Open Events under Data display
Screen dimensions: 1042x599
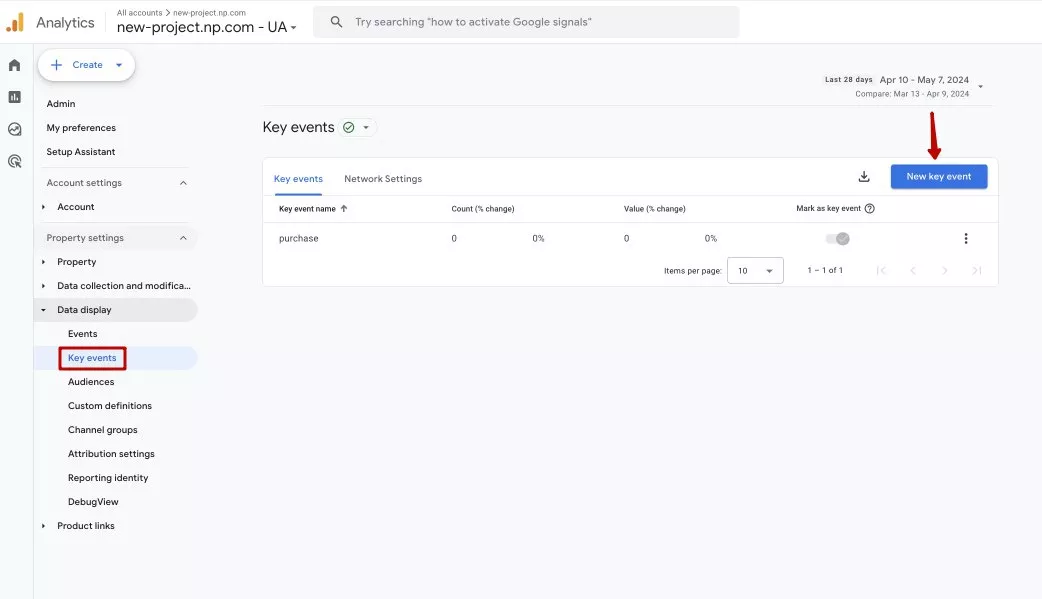[82, 334]
